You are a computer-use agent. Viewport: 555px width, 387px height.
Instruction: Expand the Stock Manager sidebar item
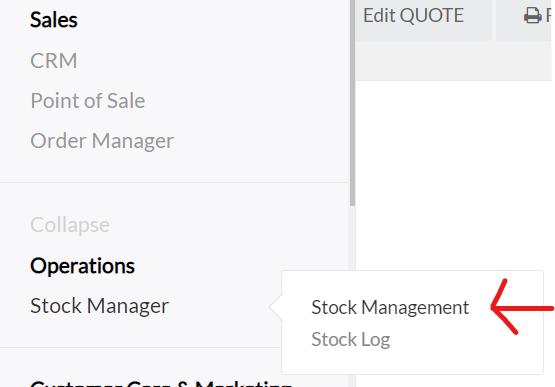99,306
